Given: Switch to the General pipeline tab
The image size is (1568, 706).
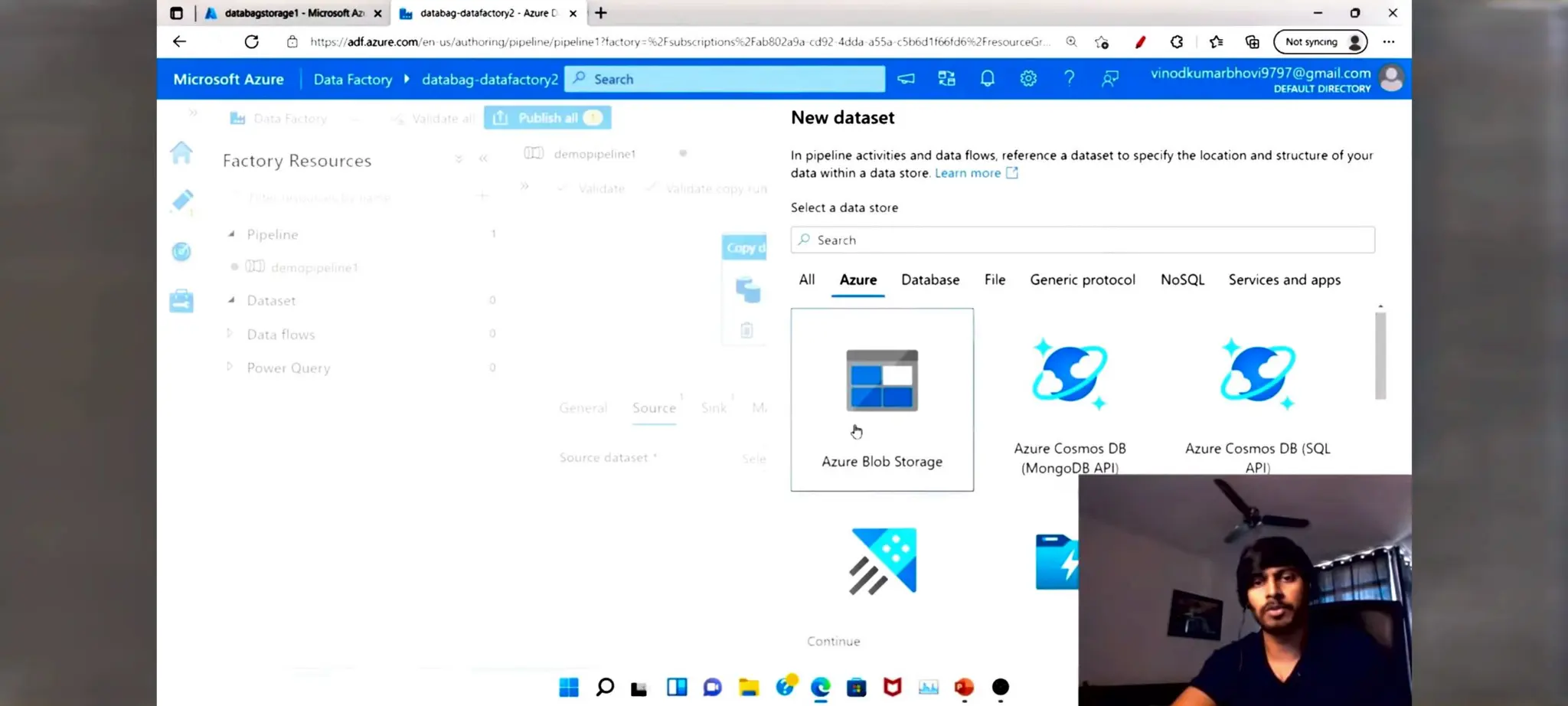Looking at the screenshot, I should click(x=583, y=408).
